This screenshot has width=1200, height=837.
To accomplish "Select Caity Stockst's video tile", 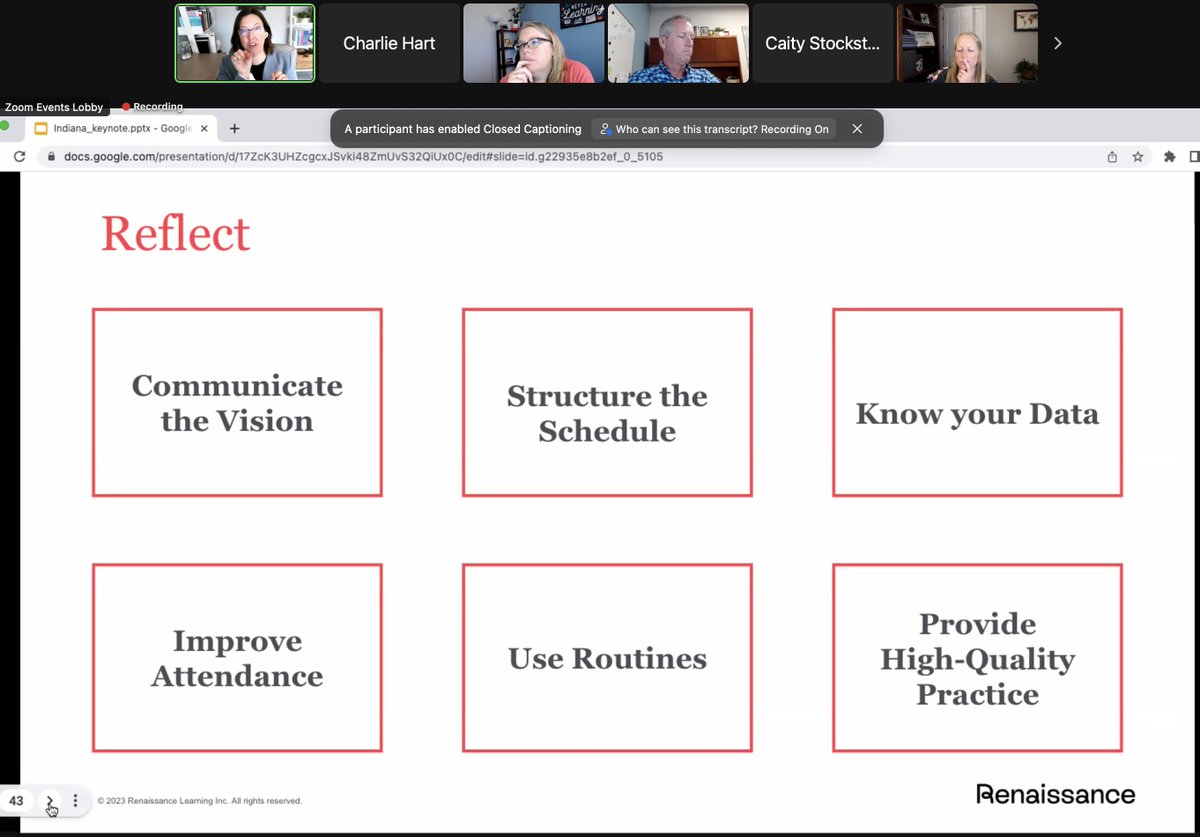I will click(x=822, y=43).
